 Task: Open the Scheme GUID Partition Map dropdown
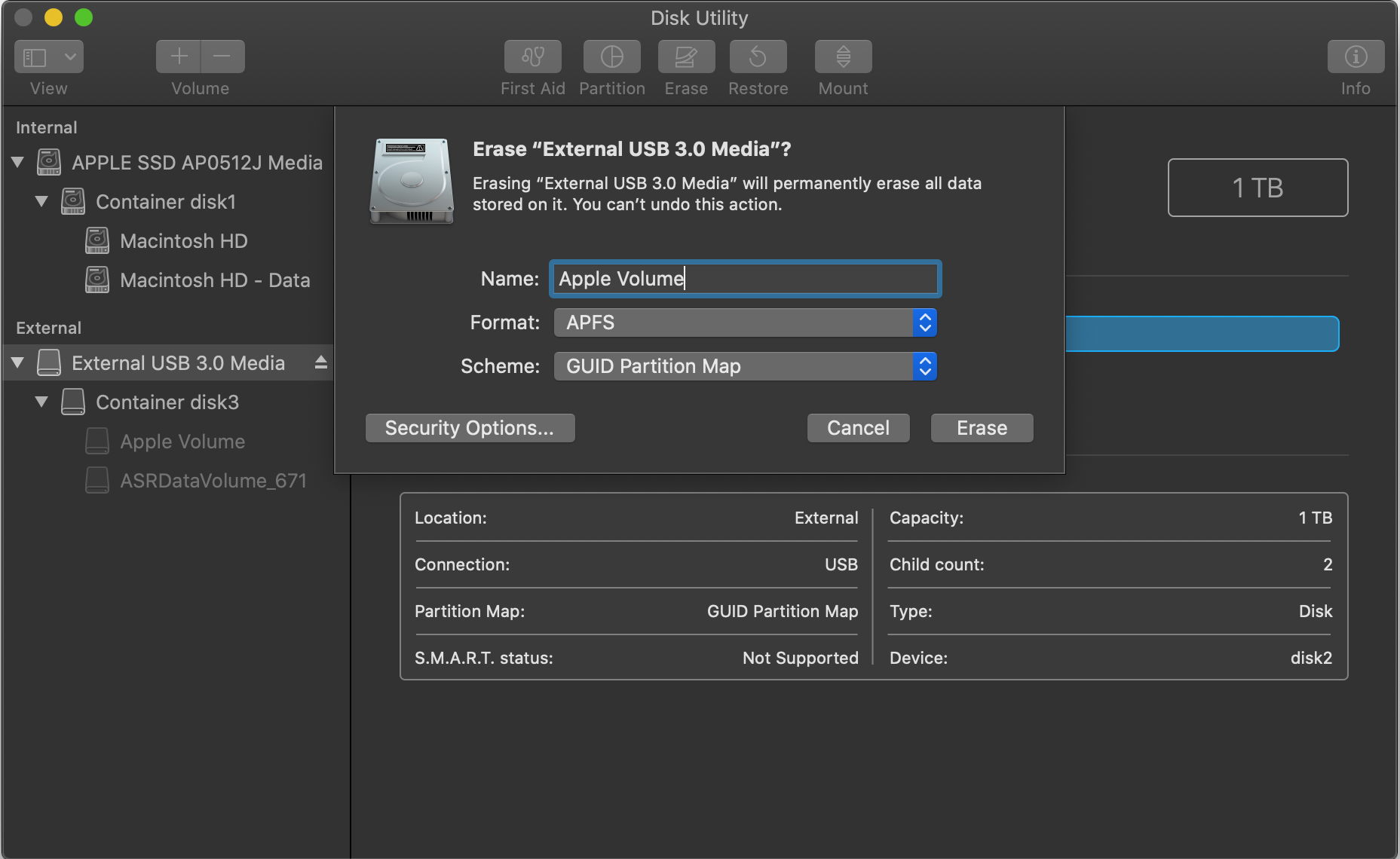pos(745,366)
